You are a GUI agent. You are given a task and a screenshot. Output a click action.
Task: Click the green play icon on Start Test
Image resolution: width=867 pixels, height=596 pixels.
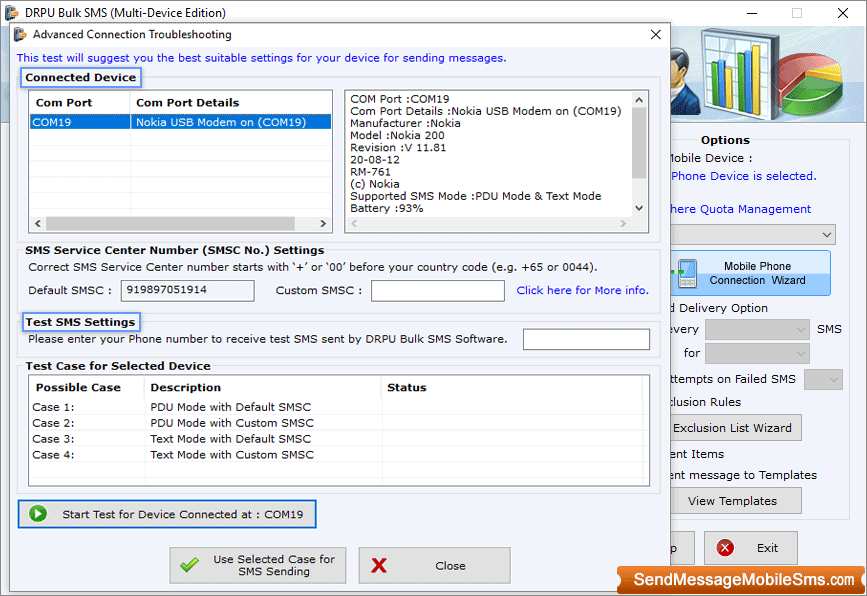(x=38, y=514)
